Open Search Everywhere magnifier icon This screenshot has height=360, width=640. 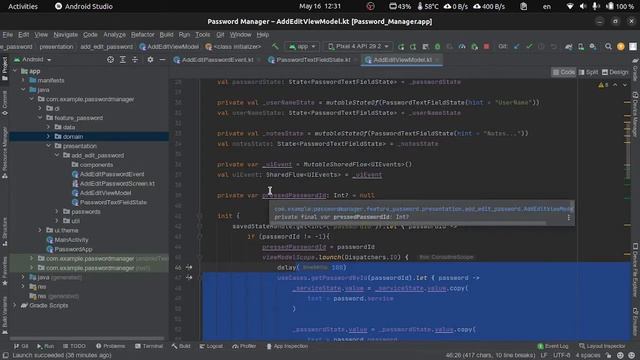pos(608,47)
